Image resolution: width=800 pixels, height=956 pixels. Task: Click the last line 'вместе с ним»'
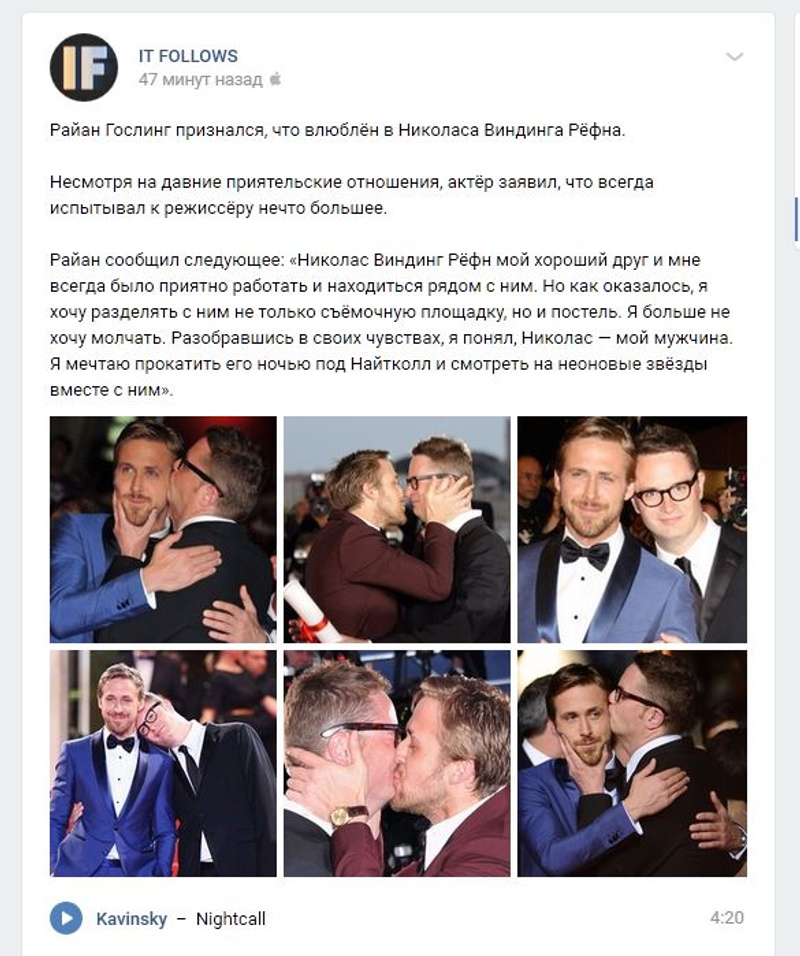pyautogui.click(x=112, y=390)
